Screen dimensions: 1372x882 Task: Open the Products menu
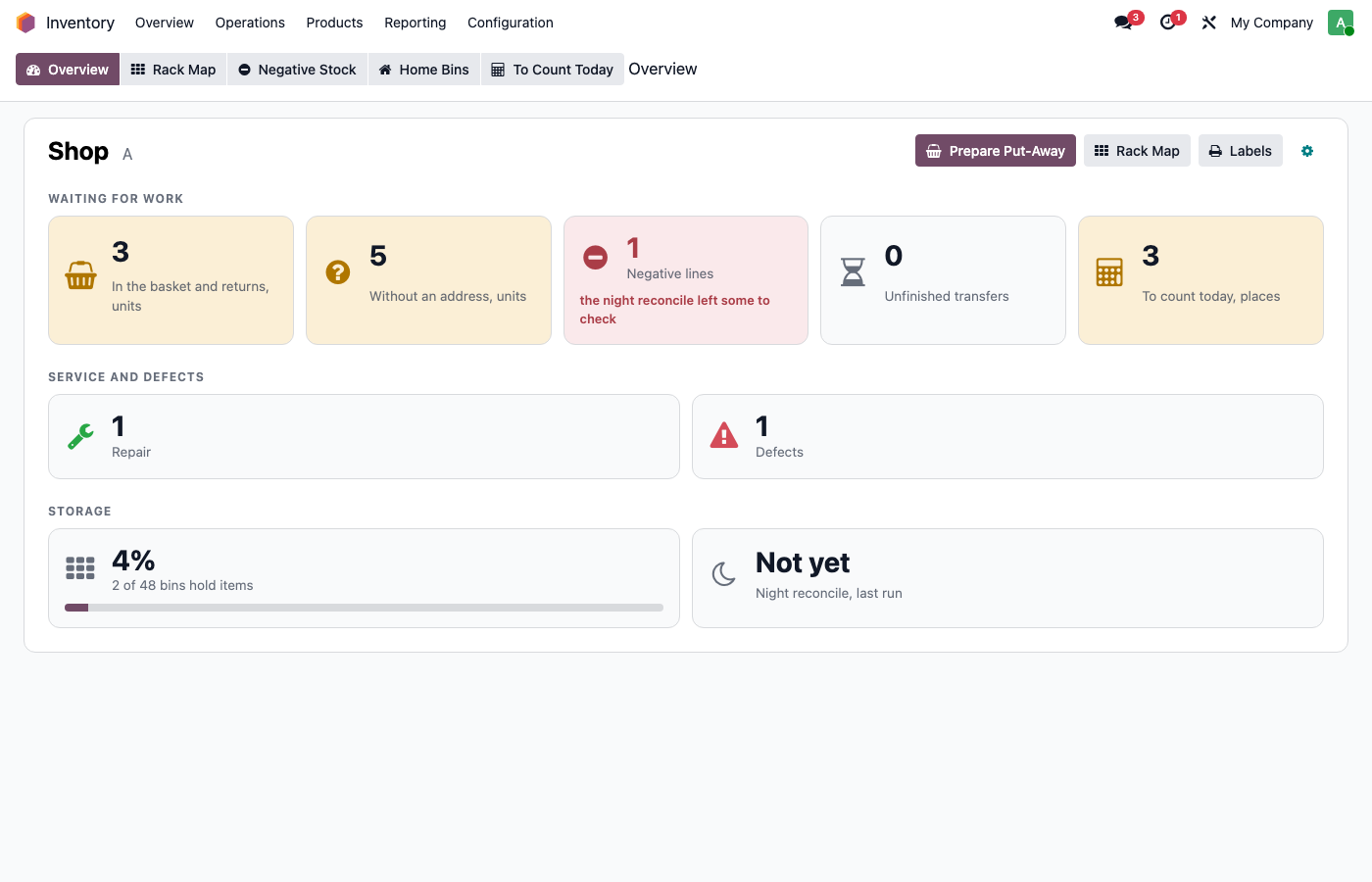point(334,23)
